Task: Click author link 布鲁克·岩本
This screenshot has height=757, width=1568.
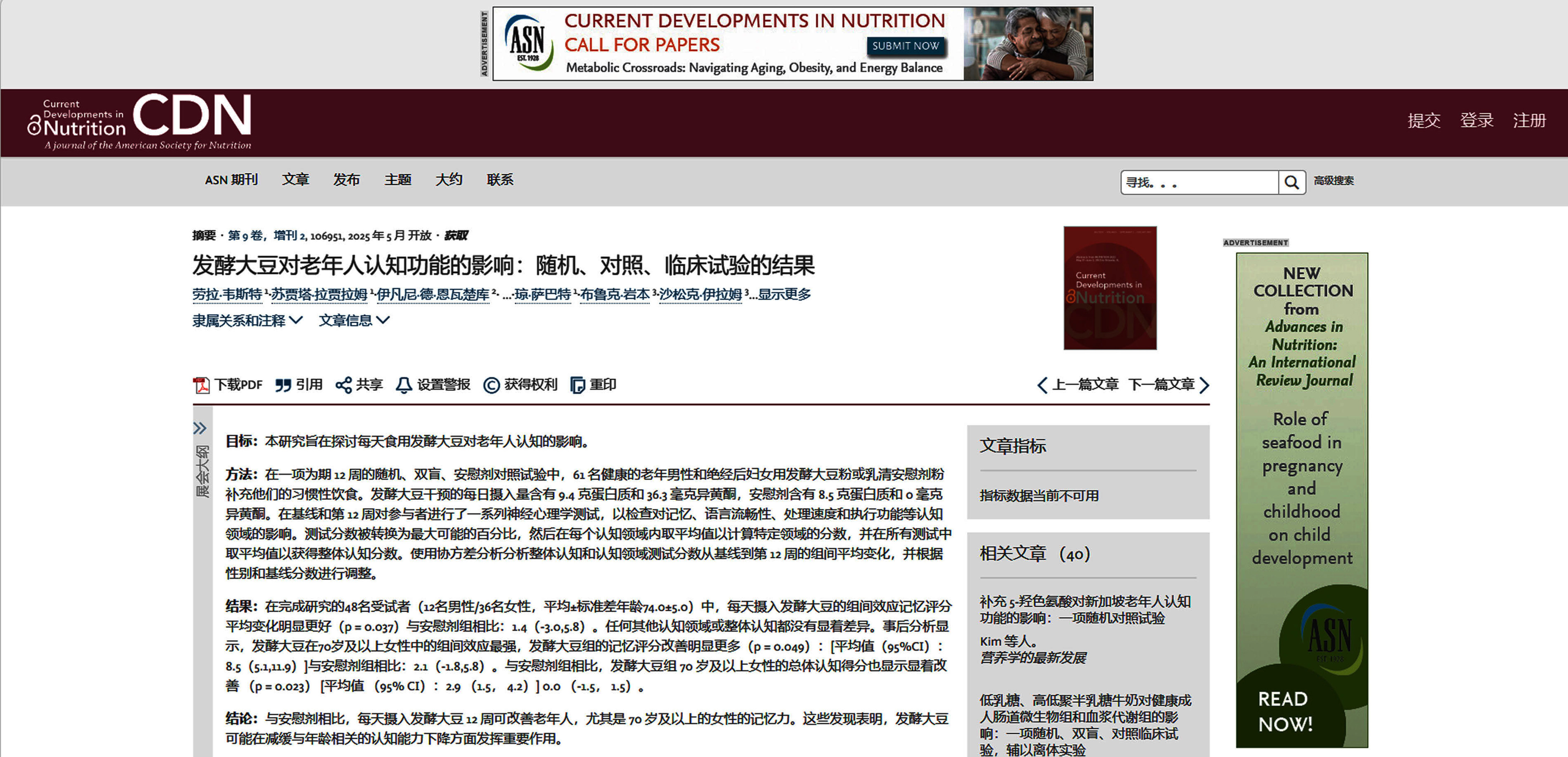Action: [615, 295]
